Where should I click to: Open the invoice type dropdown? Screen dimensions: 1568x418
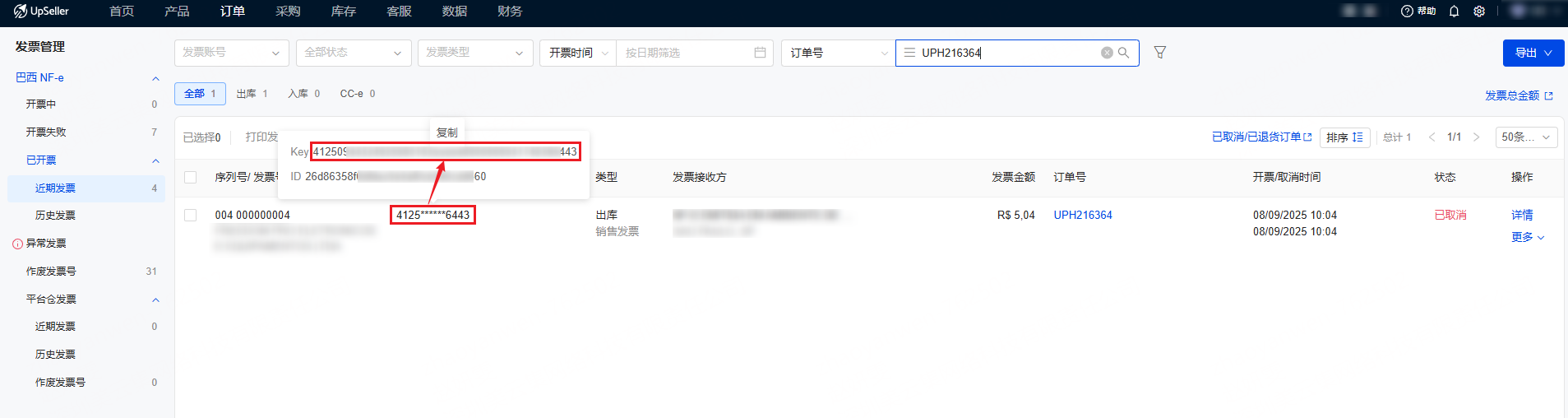(474, 53)
